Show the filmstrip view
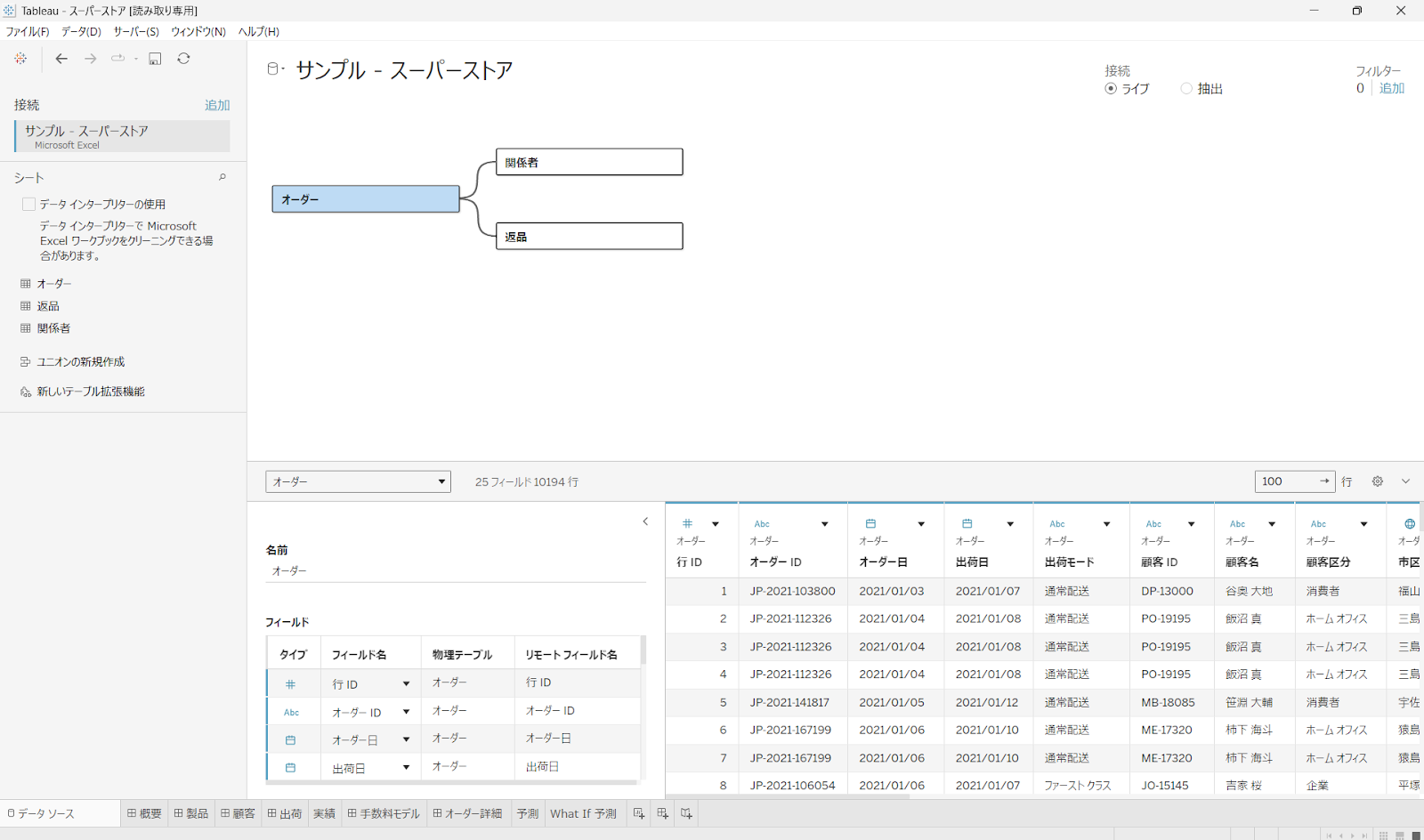 pyautogui.click(x=1400, y=836)
